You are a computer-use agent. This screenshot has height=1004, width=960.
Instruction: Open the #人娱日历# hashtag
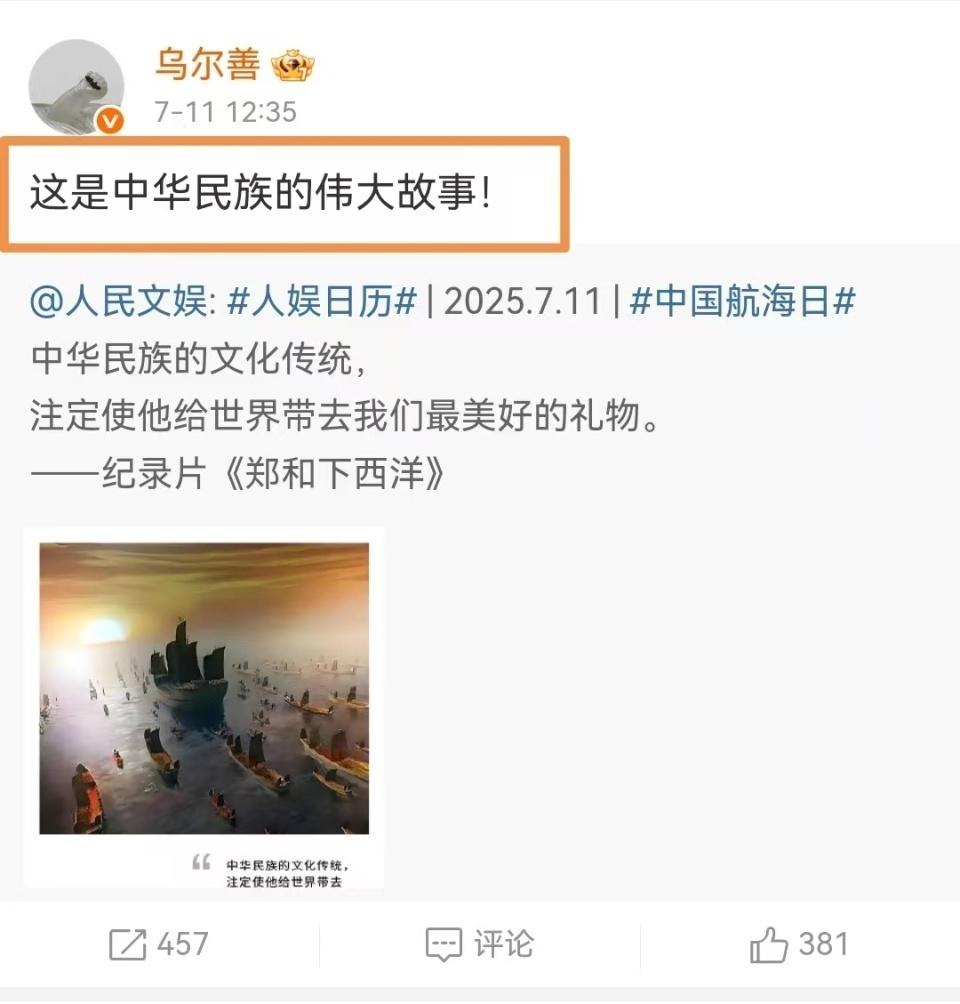pos(322,301)
